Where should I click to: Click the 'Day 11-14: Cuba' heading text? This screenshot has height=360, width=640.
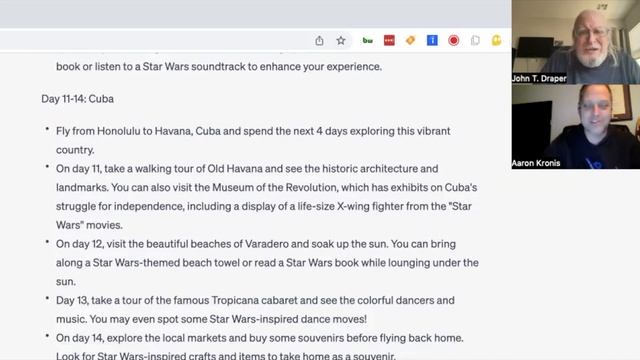[x=78, y=99]
